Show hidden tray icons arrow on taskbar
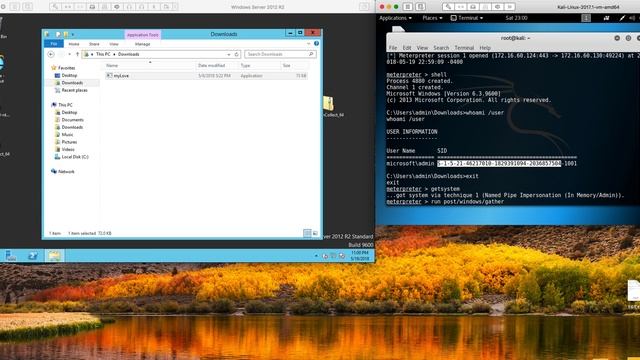Screen dimensions: 640x360 click(x=316, y=256)
